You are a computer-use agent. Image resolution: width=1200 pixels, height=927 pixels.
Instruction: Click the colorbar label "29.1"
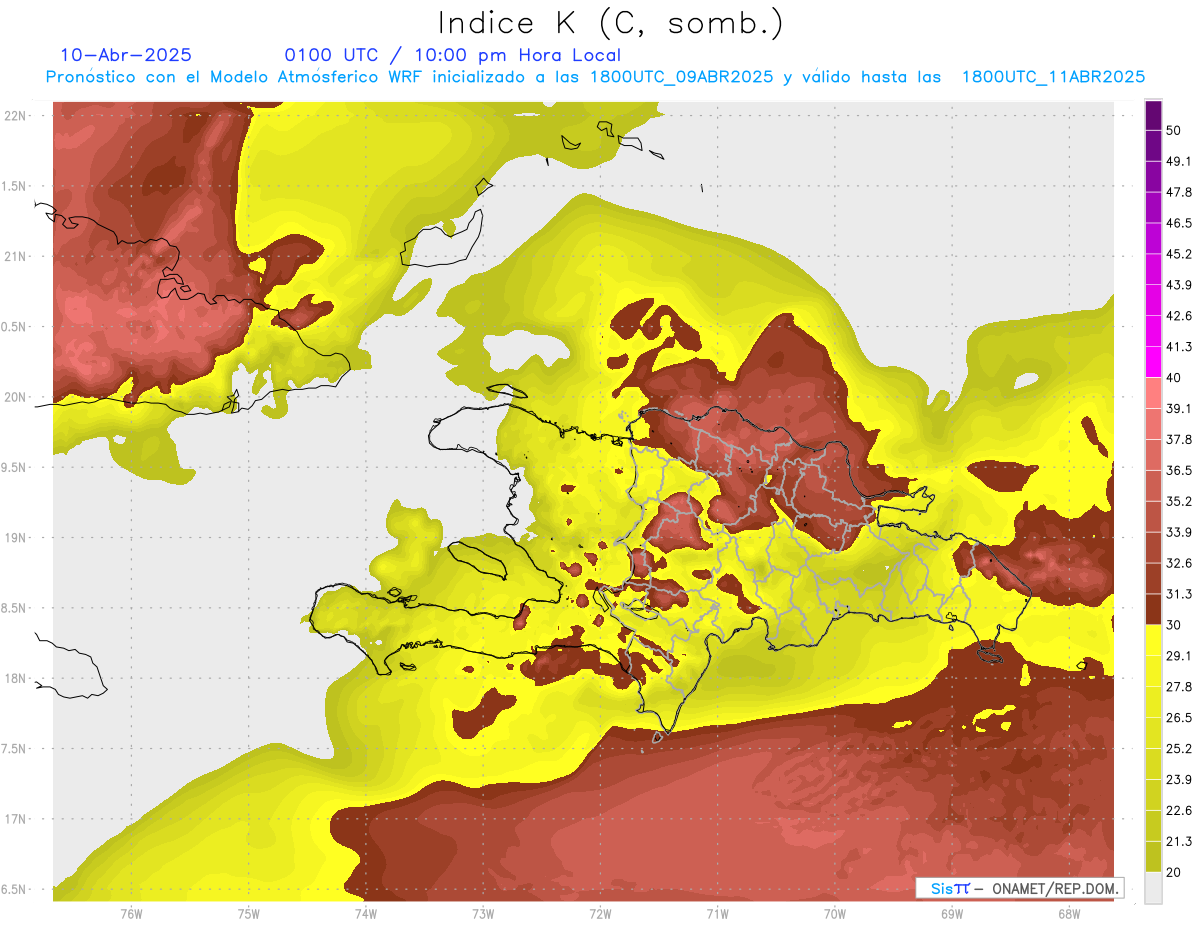pyautogui.click(x=1179, y=656)
